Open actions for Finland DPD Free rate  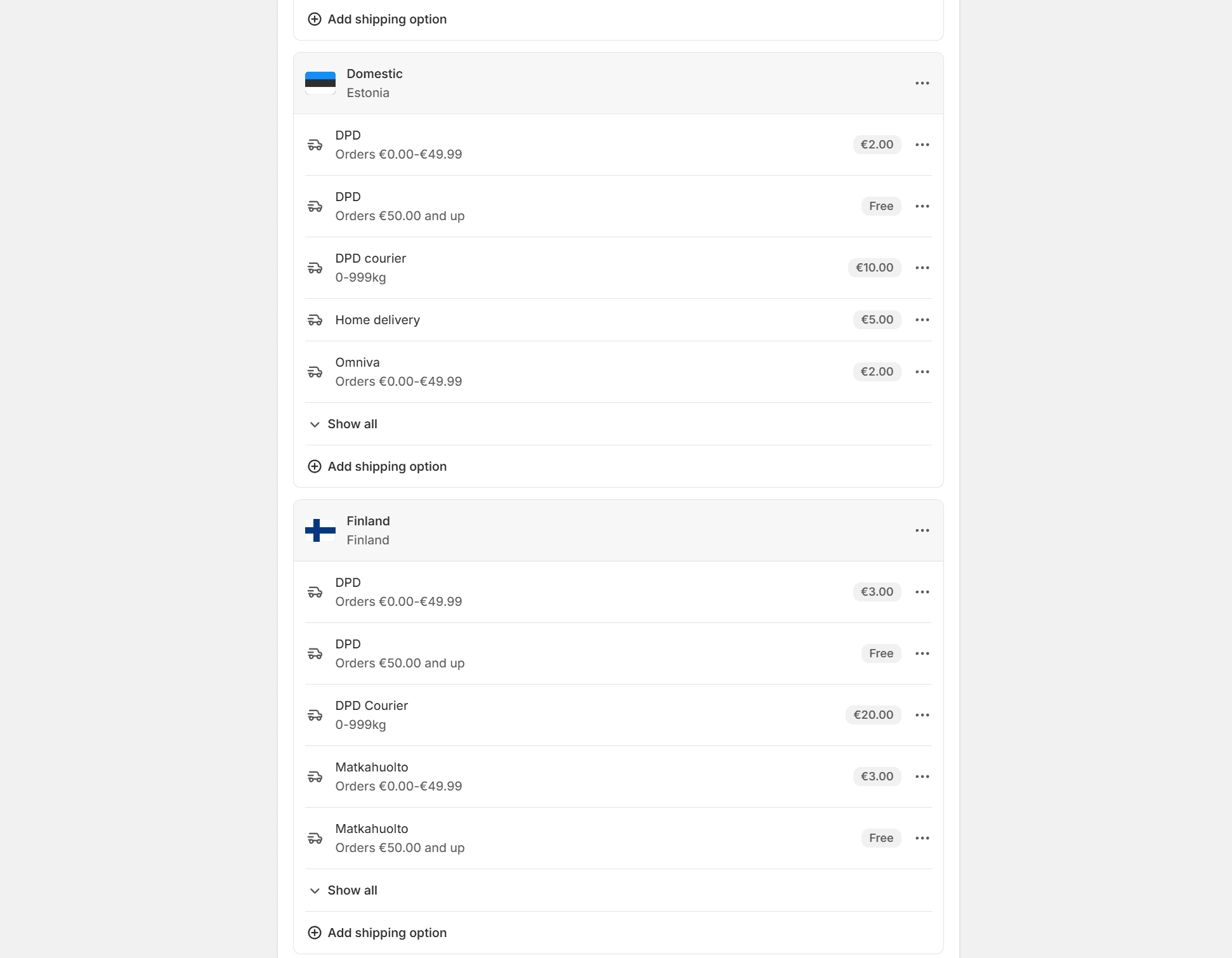(x=922, y=653)
